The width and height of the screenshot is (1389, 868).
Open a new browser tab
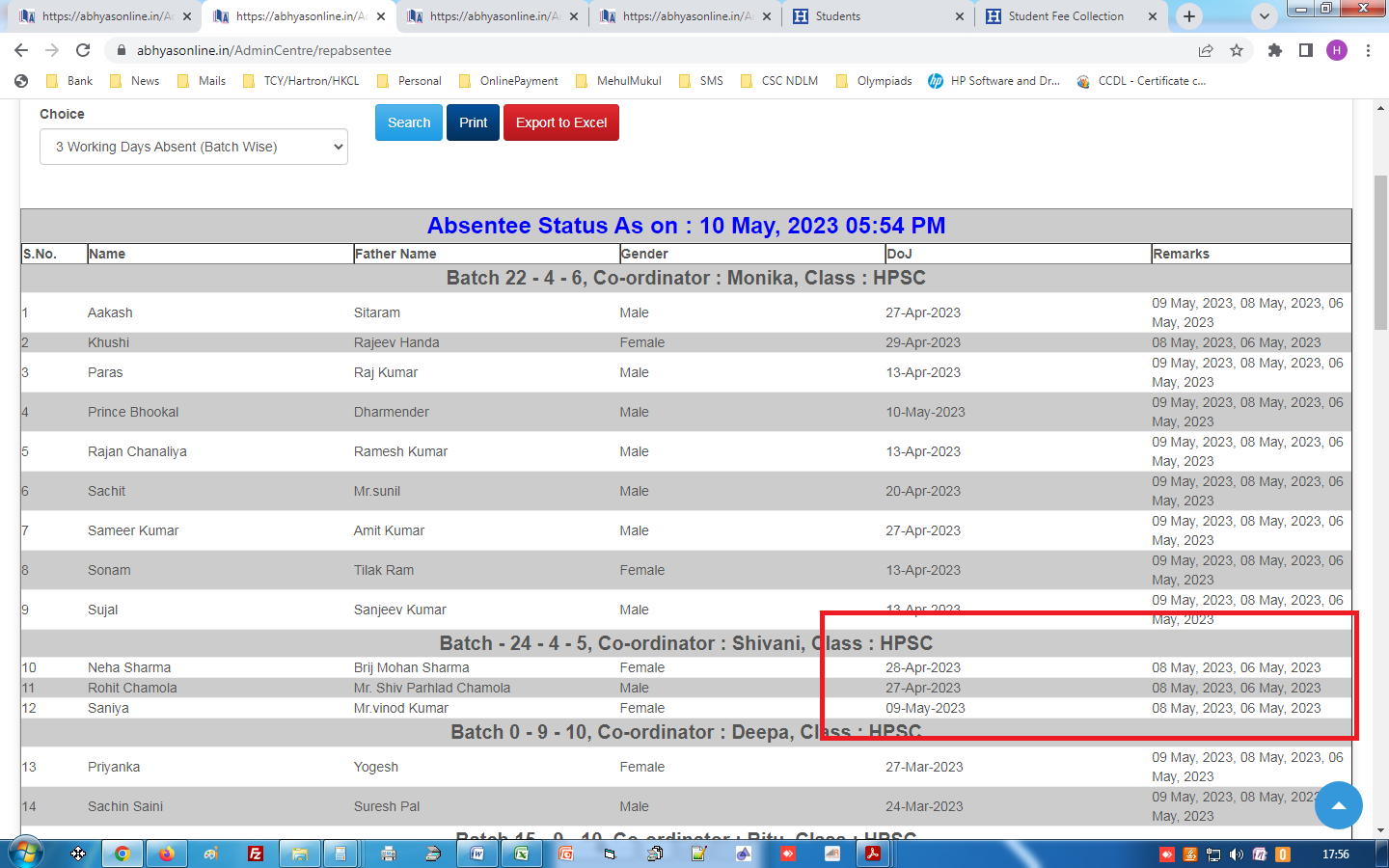[1189, 16]
